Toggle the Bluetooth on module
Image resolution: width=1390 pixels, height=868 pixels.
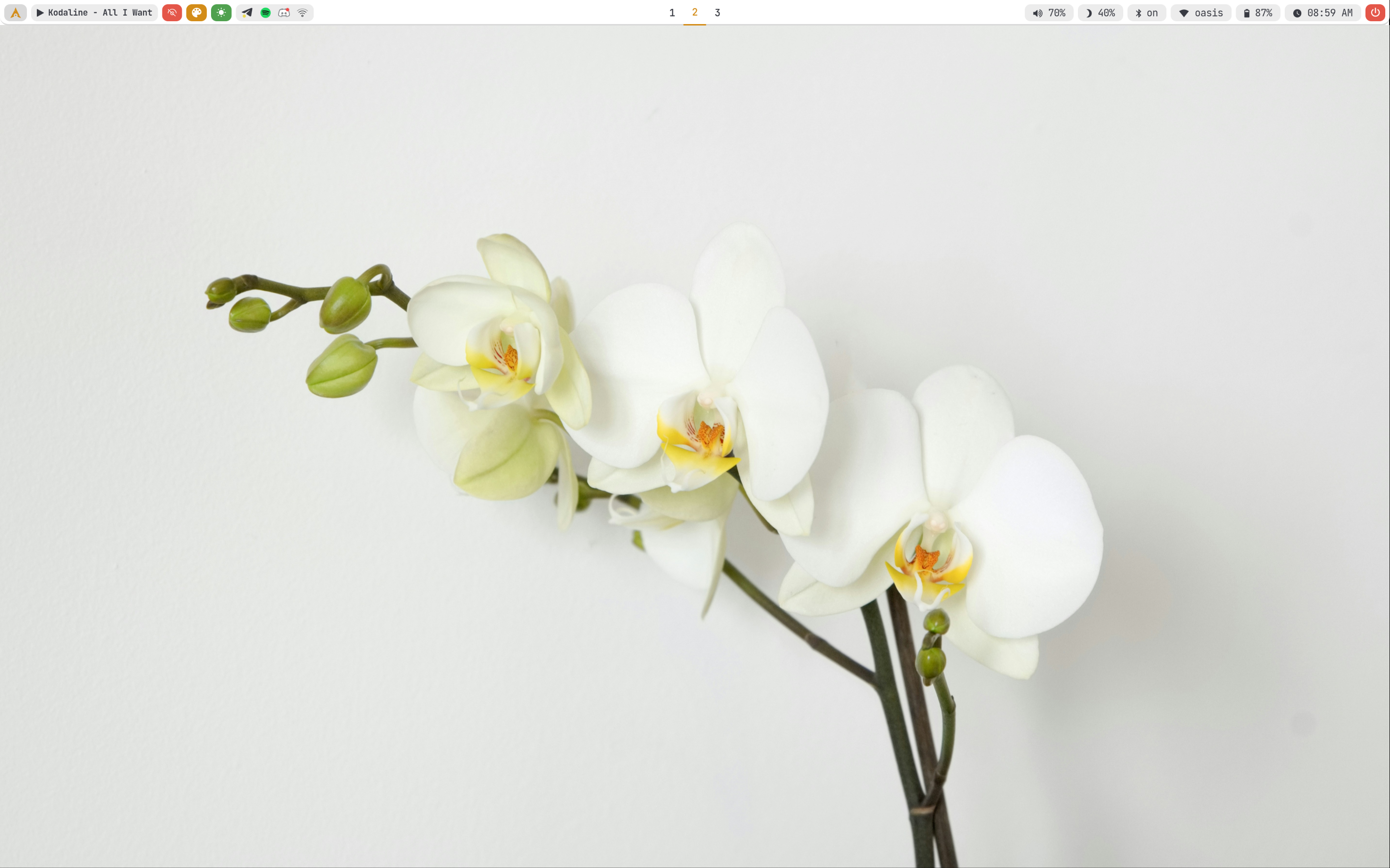(1146, 13)
